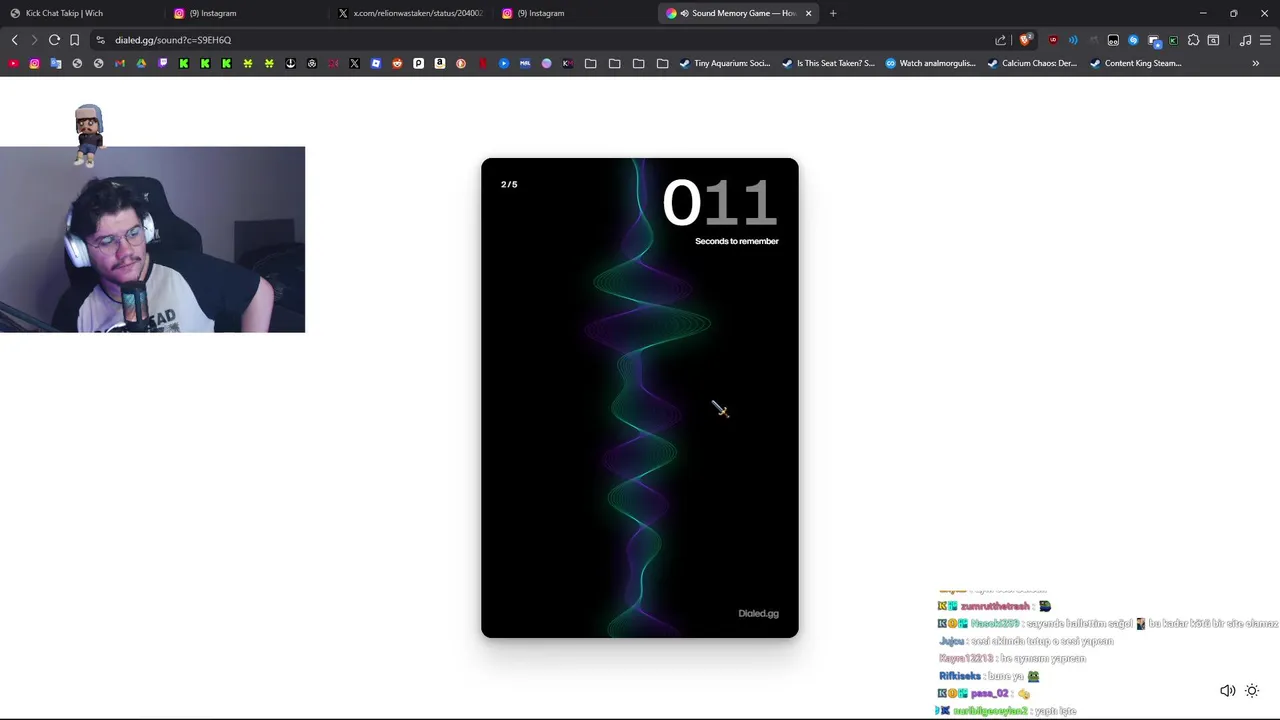Open the Content King Steam bookmark

pyautogui.click(x=1135, y=63)
